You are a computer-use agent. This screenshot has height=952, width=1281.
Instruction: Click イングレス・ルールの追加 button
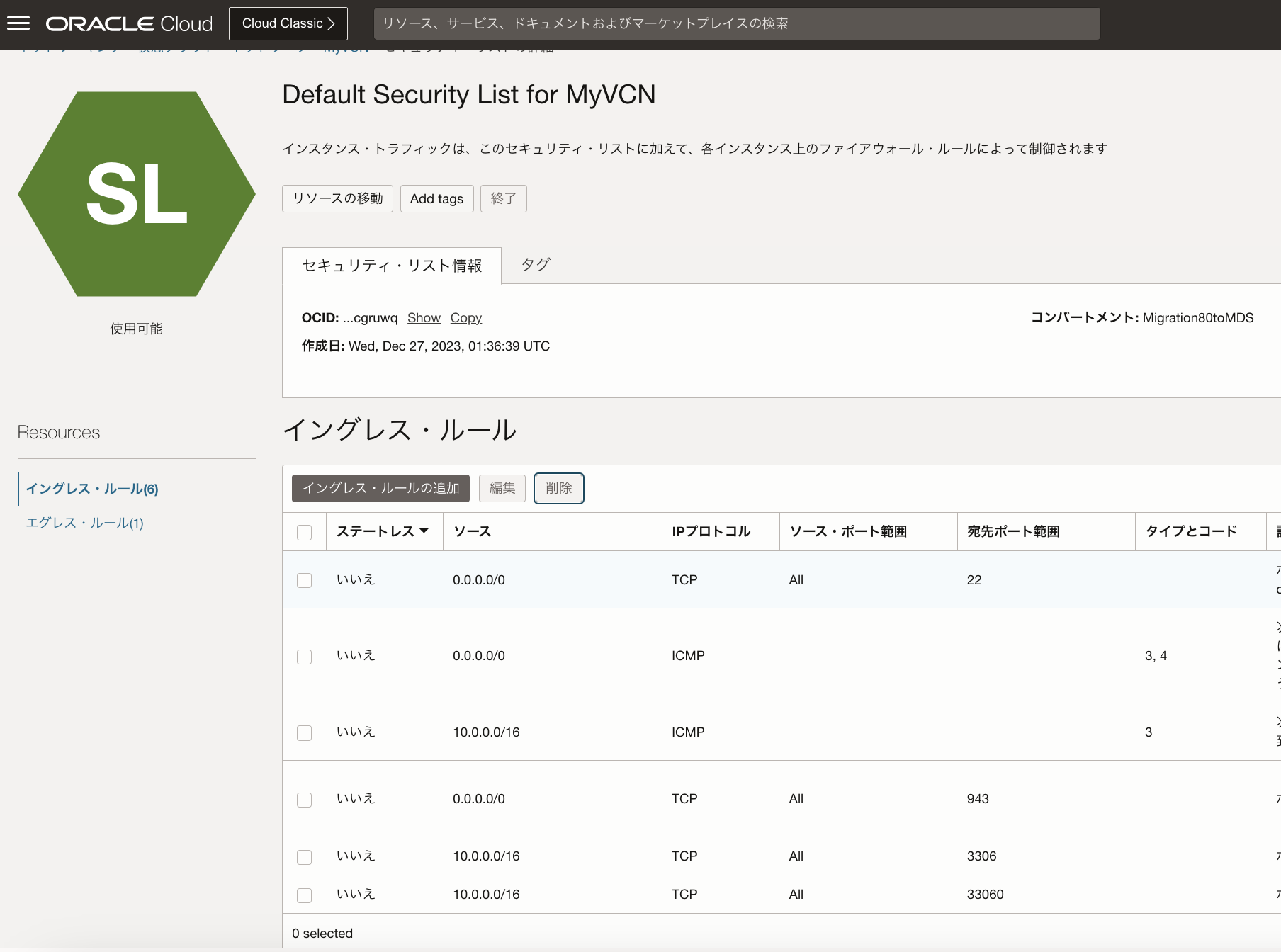[380, 488]
